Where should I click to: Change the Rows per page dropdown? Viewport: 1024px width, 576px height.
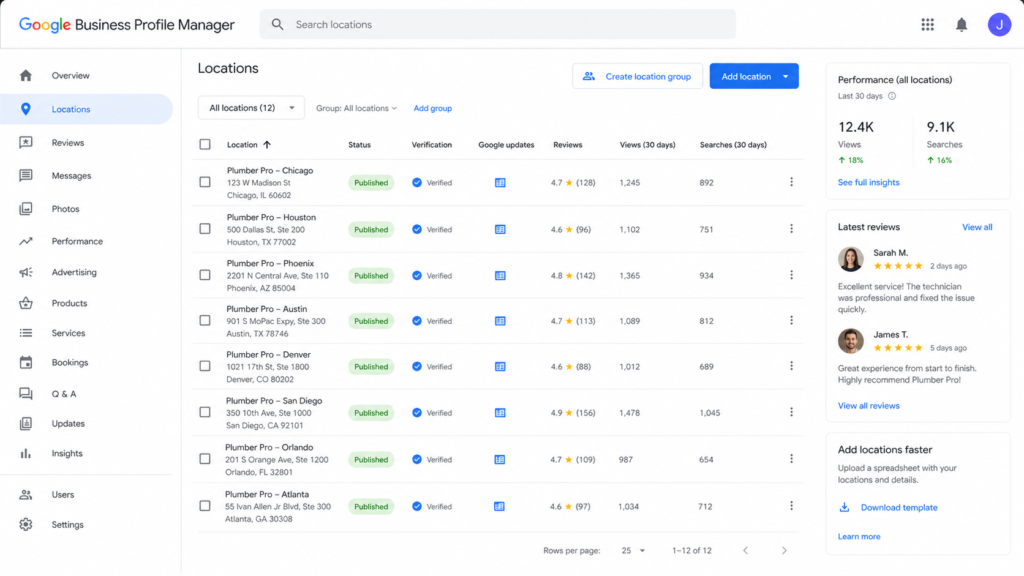[633, 551]
